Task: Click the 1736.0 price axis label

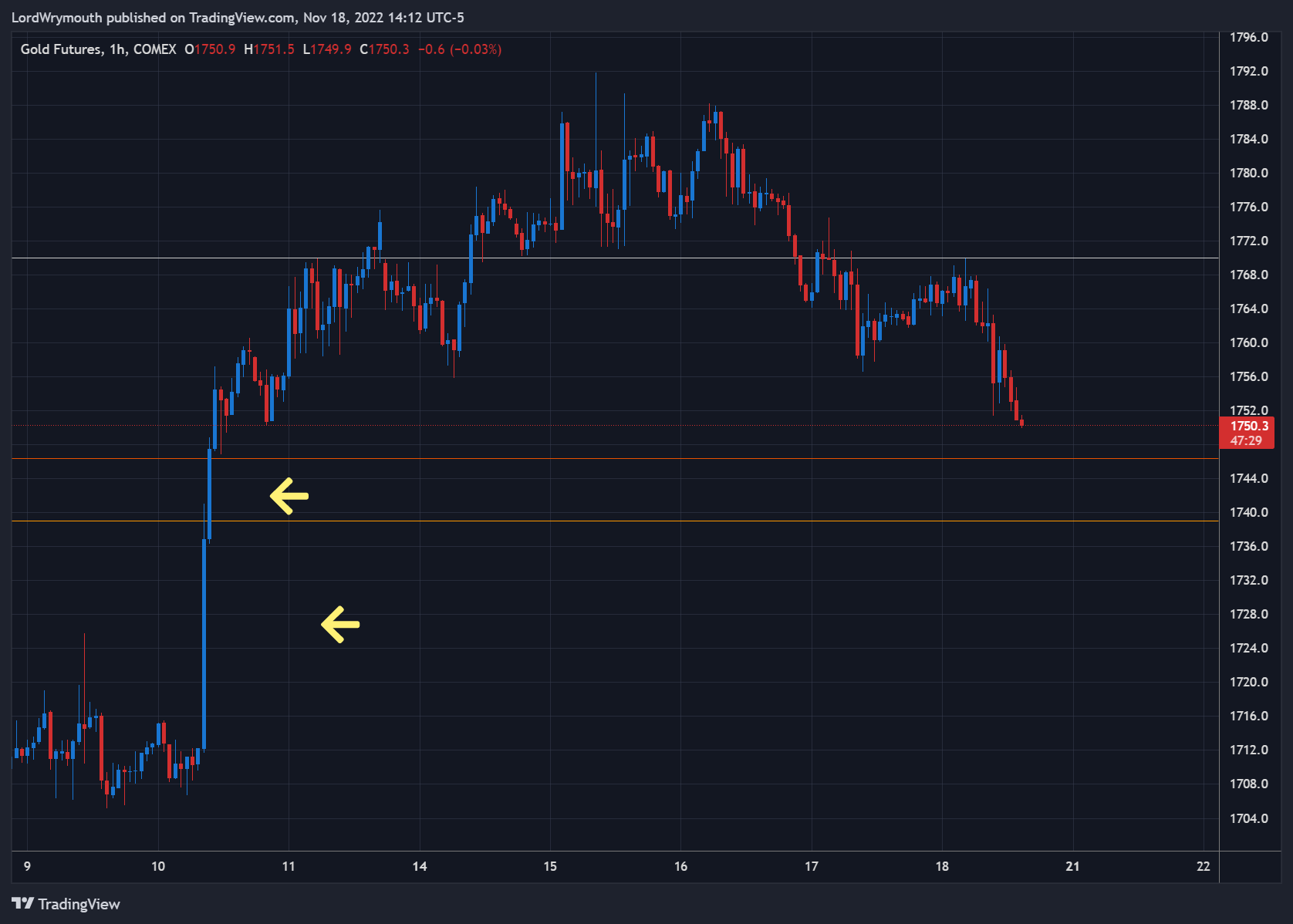Action: pos(1248,546)
